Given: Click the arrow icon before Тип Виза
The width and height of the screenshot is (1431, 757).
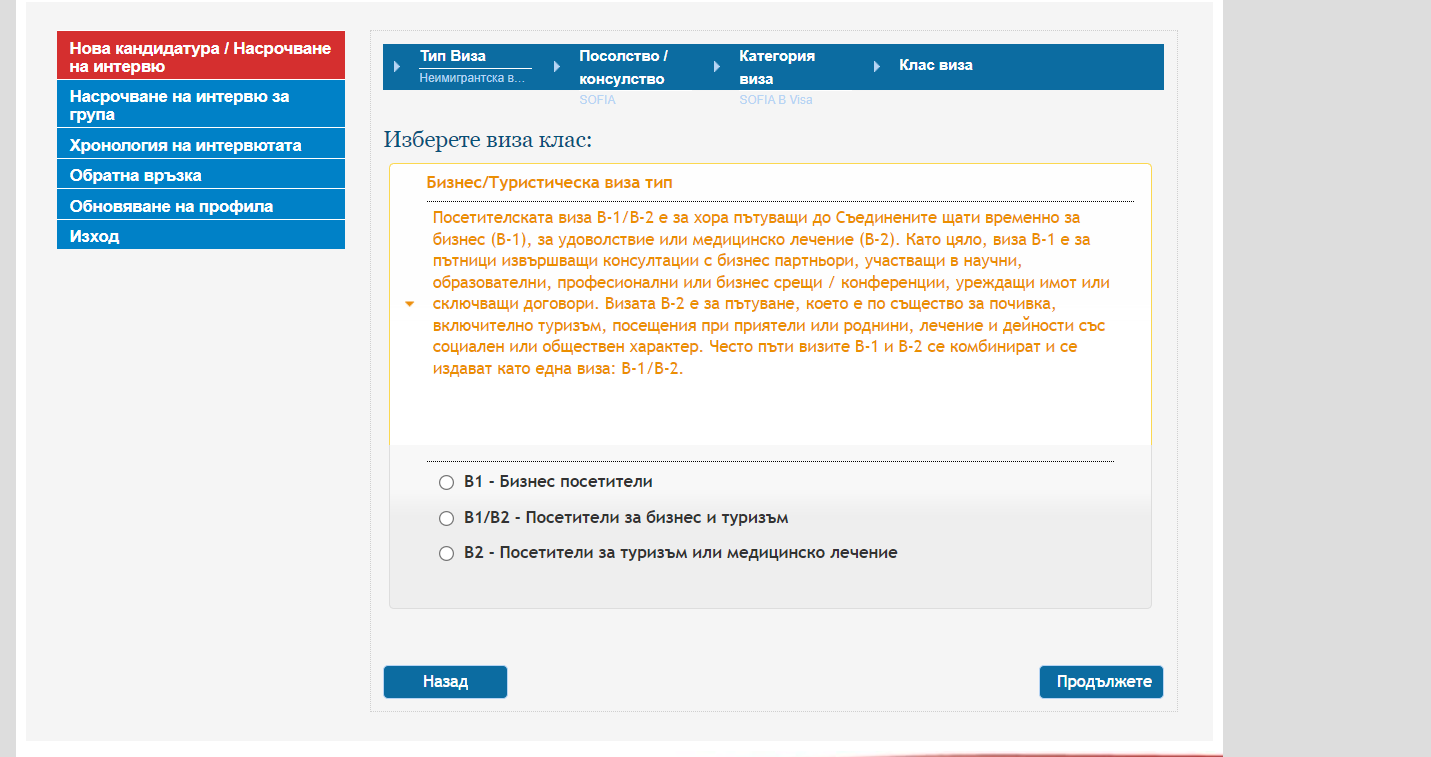Looking at the screenshot, I should click(x=397, y=67).
